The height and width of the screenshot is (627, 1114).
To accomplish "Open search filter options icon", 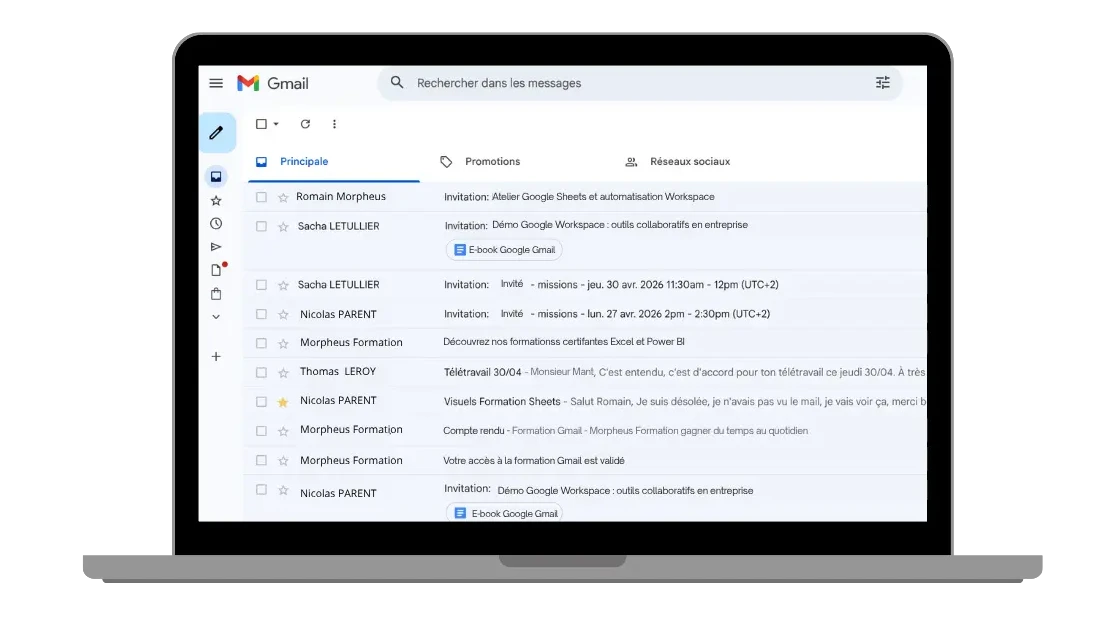I will click(882, 82).
